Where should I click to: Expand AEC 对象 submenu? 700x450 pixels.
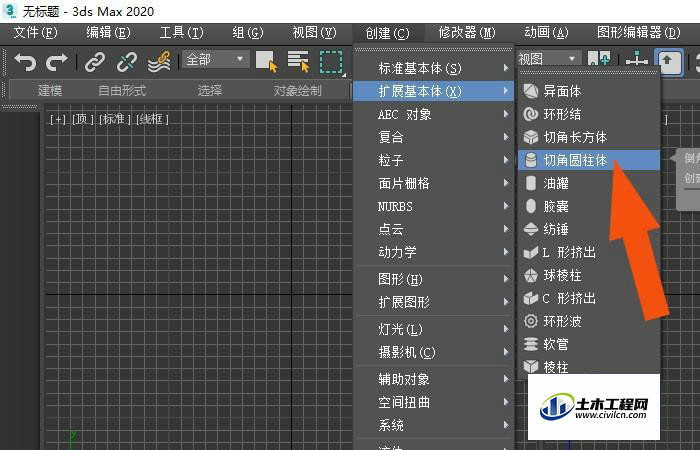[x=433, y=114]
